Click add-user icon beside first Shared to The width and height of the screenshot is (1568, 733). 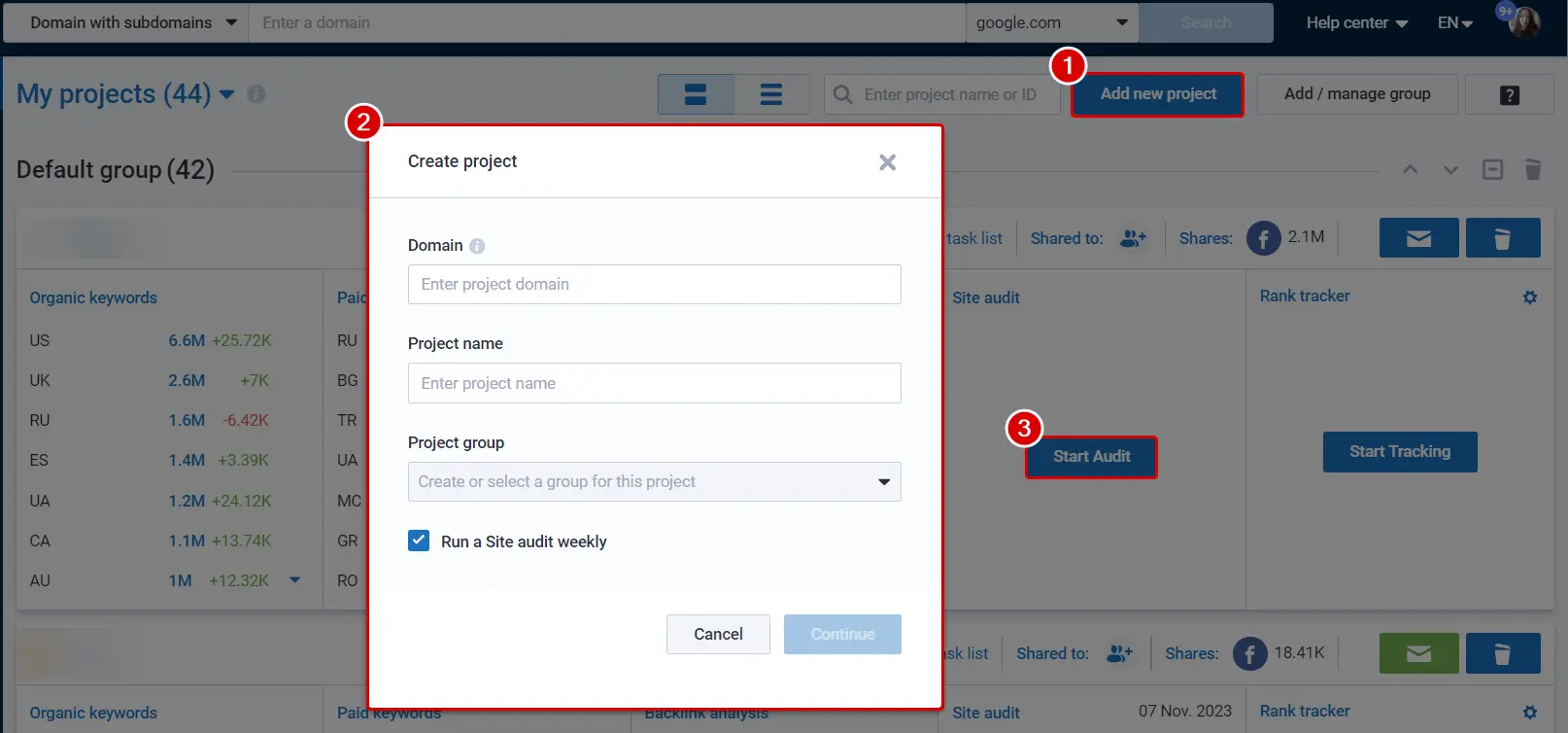[1134, 238]
